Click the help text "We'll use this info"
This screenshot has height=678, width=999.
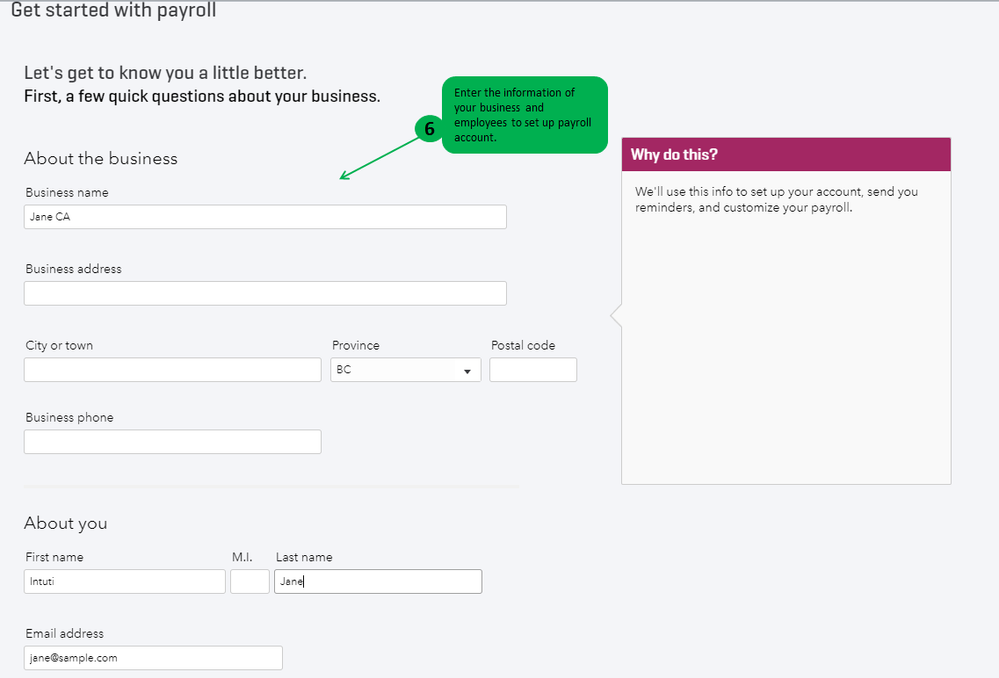(x=776, y=200)
